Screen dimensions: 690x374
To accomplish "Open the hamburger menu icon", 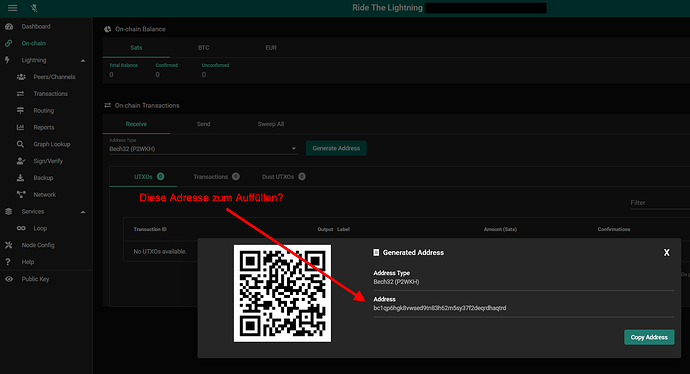I will tap(12, 8).
